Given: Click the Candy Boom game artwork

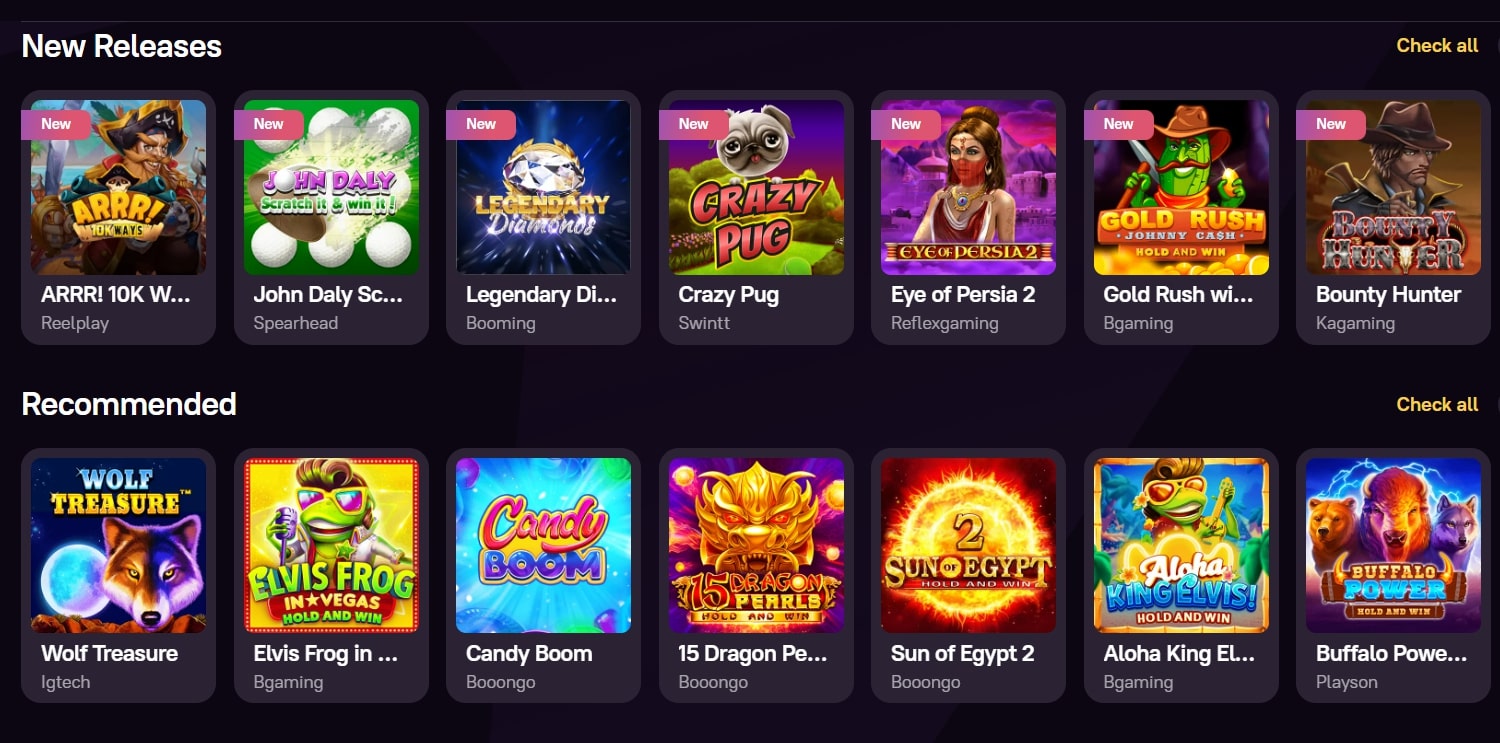Looking at the screenshot, I should (543, 545).
